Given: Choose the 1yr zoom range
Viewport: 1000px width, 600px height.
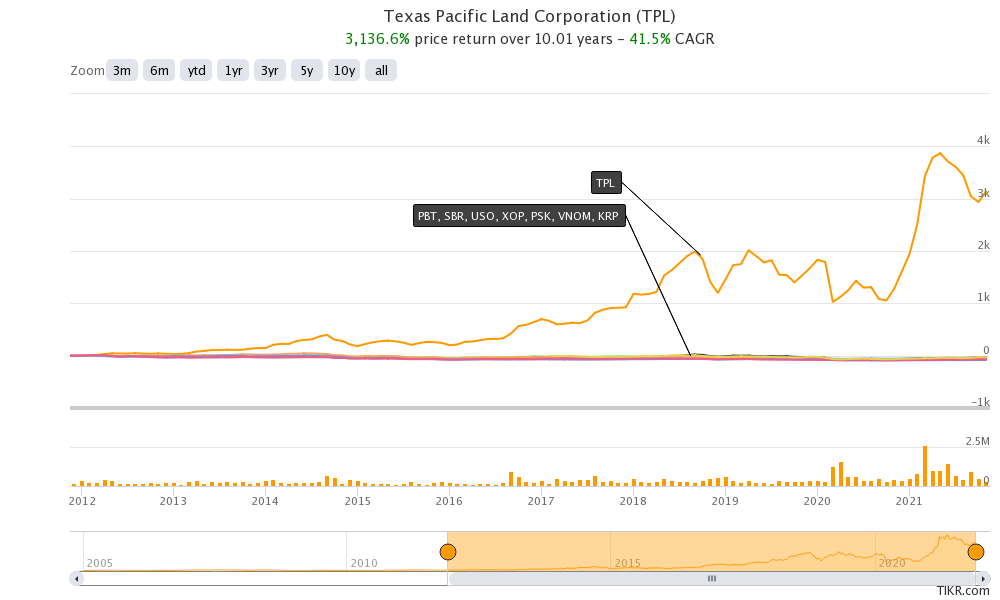Looking at the screenshot, I should [233, 70].
